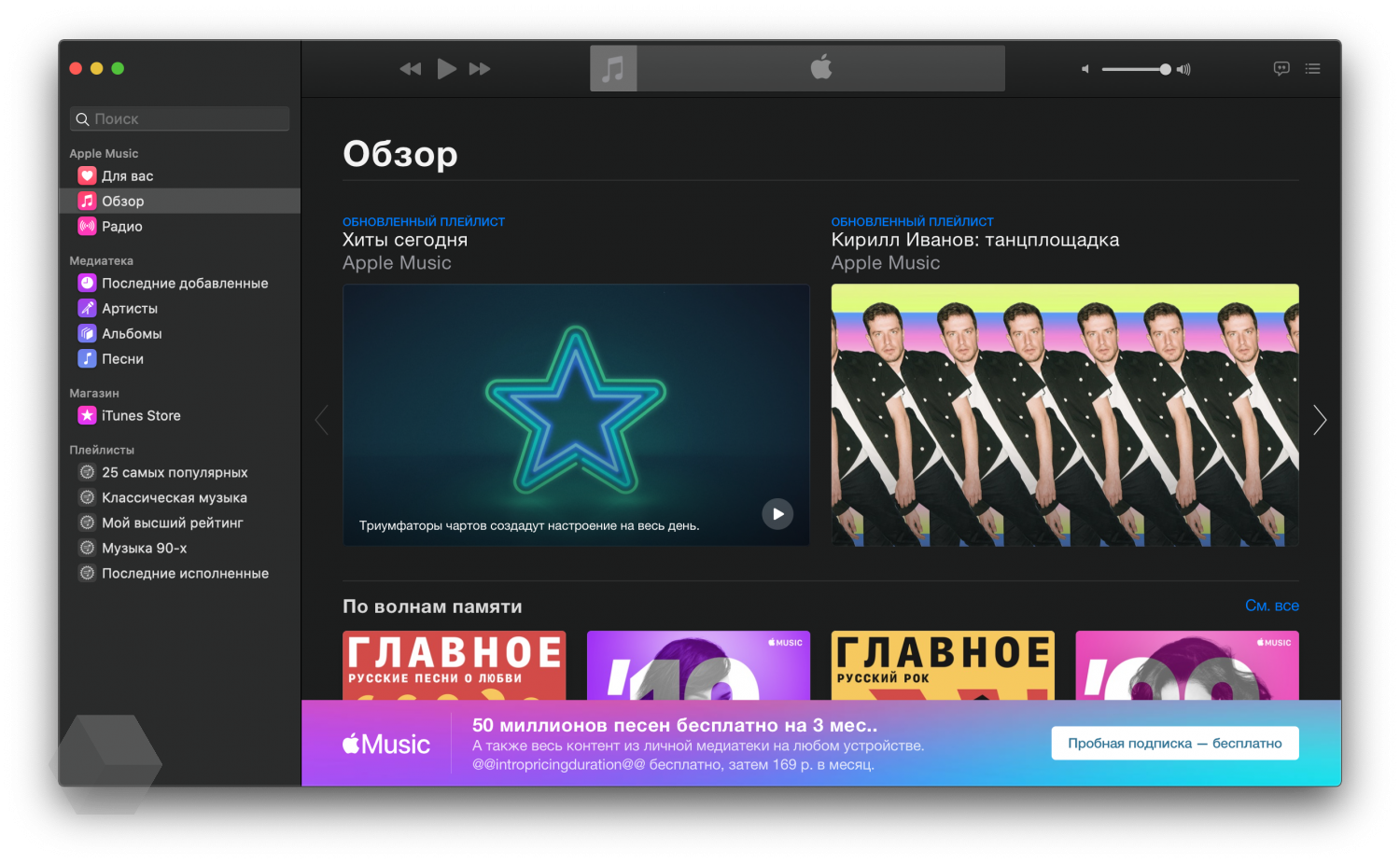This screenshot has width=1400, height=864.
Task: Show the Артисты library view
Action: [x=179, y=308]
